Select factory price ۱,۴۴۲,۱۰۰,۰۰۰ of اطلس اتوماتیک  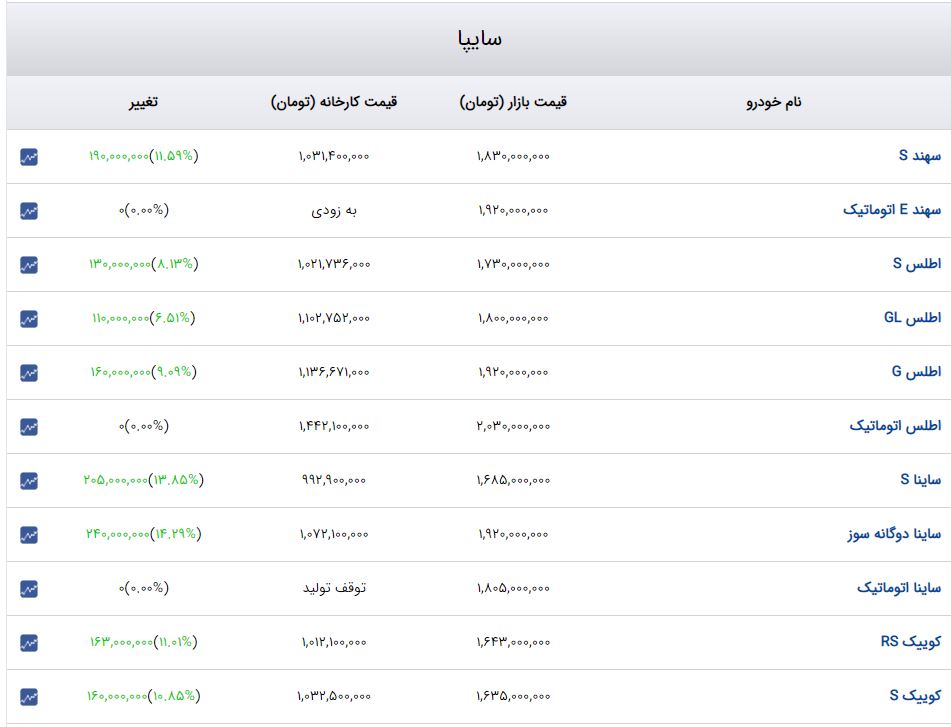(334, 426)
